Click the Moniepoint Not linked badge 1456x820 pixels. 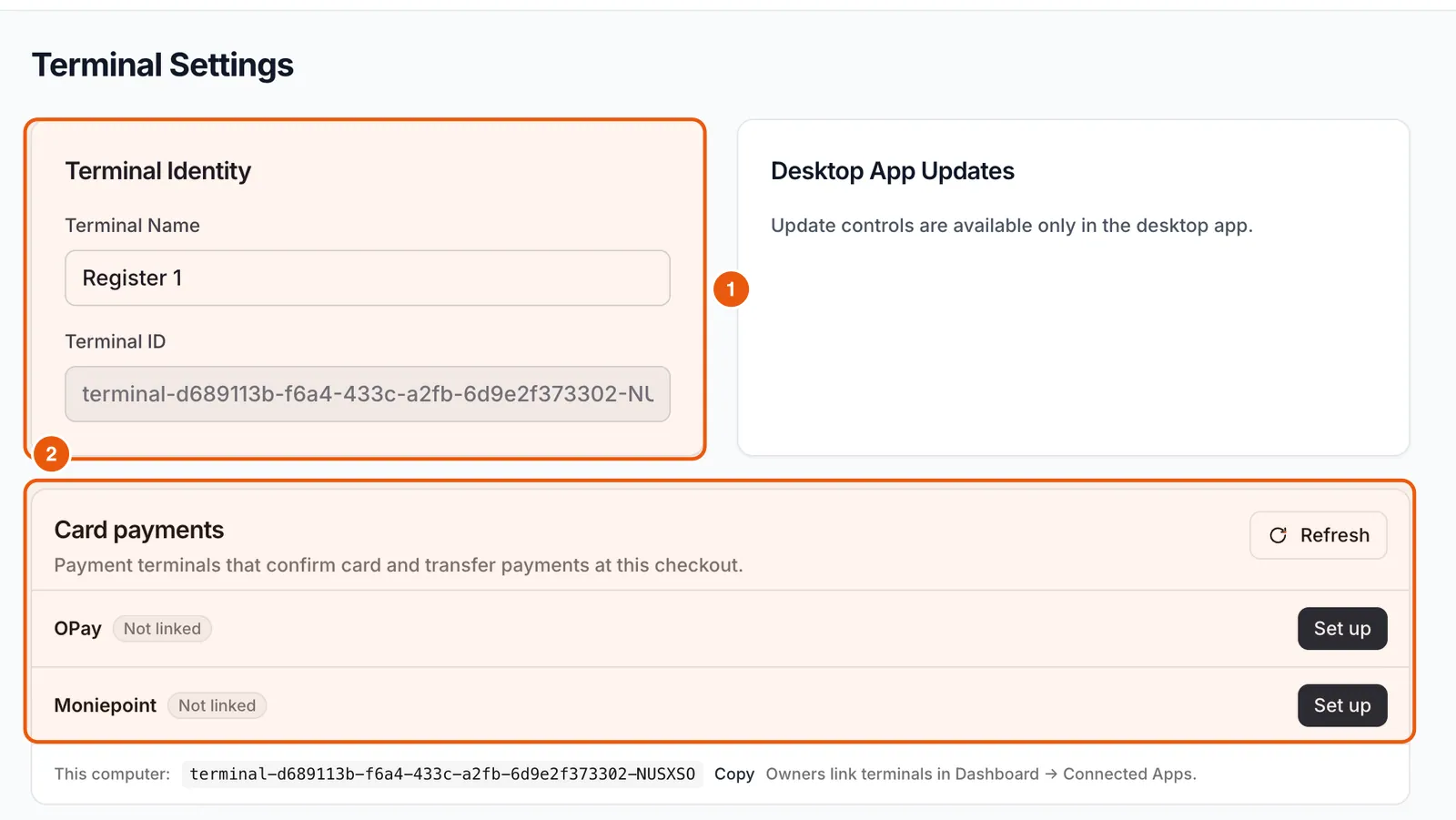(x=217, y=705)
